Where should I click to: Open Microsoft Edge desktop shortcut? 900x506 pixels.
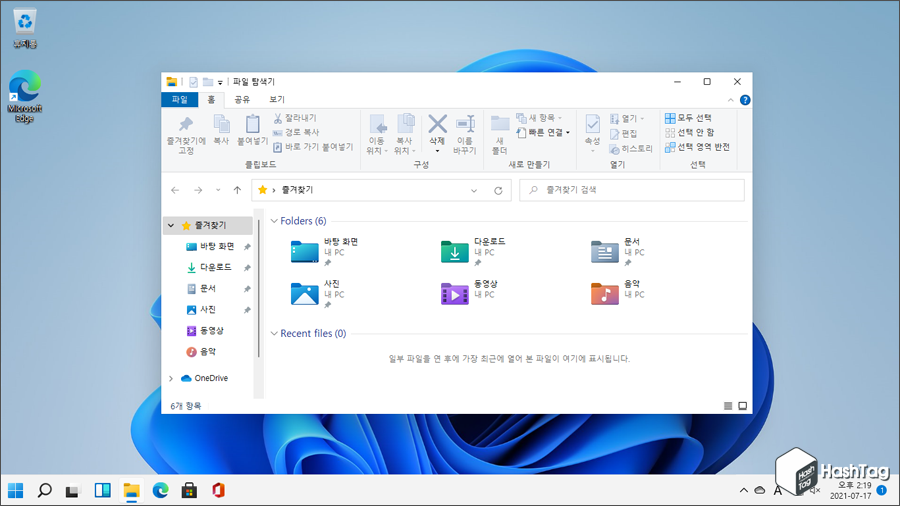[25, 96]
